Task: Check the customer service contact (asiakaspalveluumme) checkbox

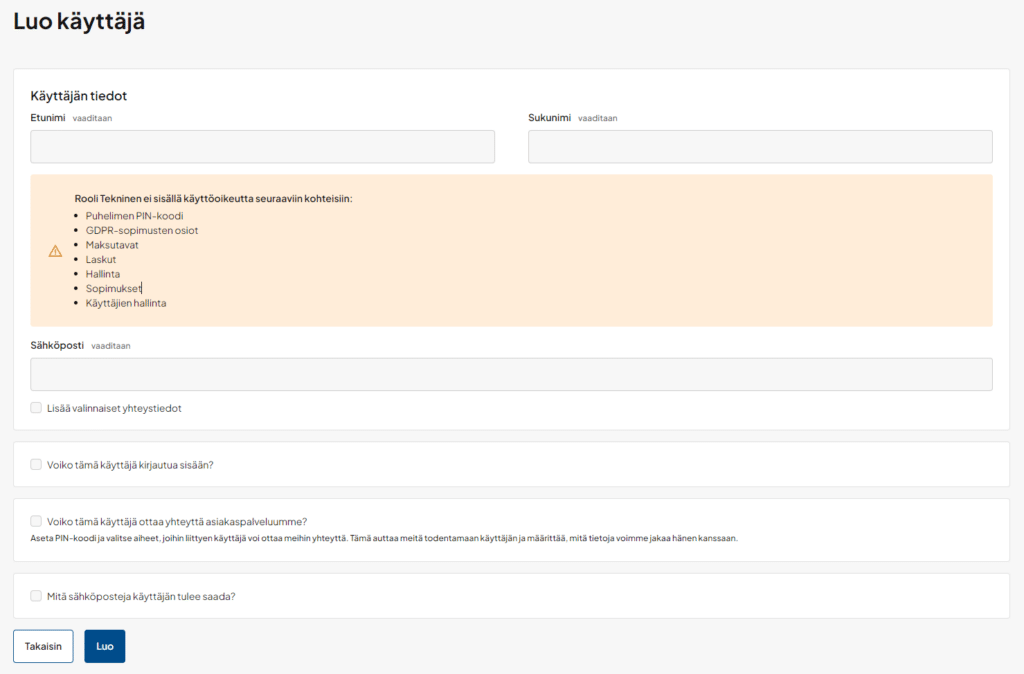Action: (x=36, y=521)
